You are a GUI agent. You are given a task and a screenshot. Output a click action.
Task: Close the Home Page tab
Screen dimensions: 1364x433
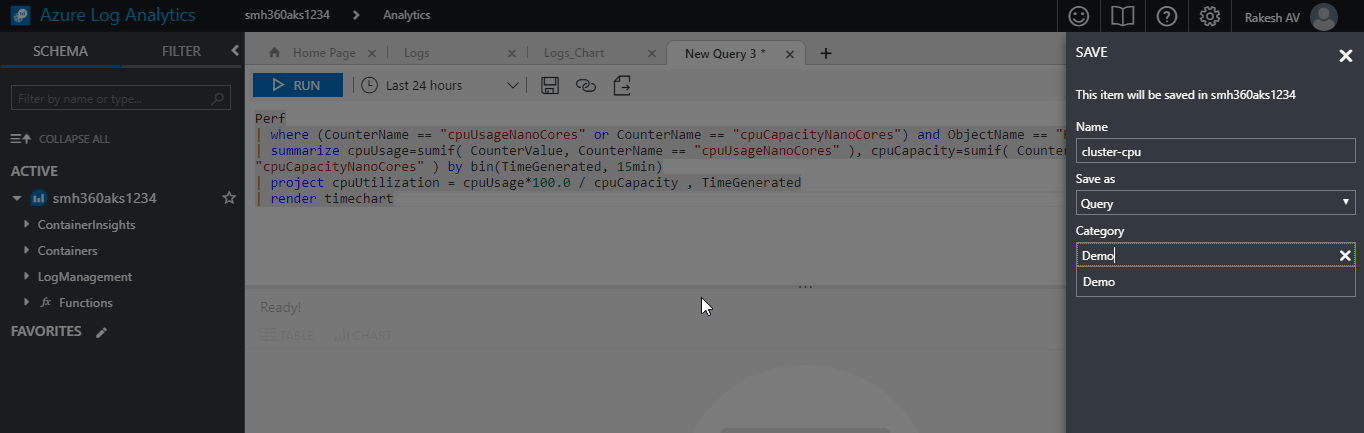tap(373, 54)
